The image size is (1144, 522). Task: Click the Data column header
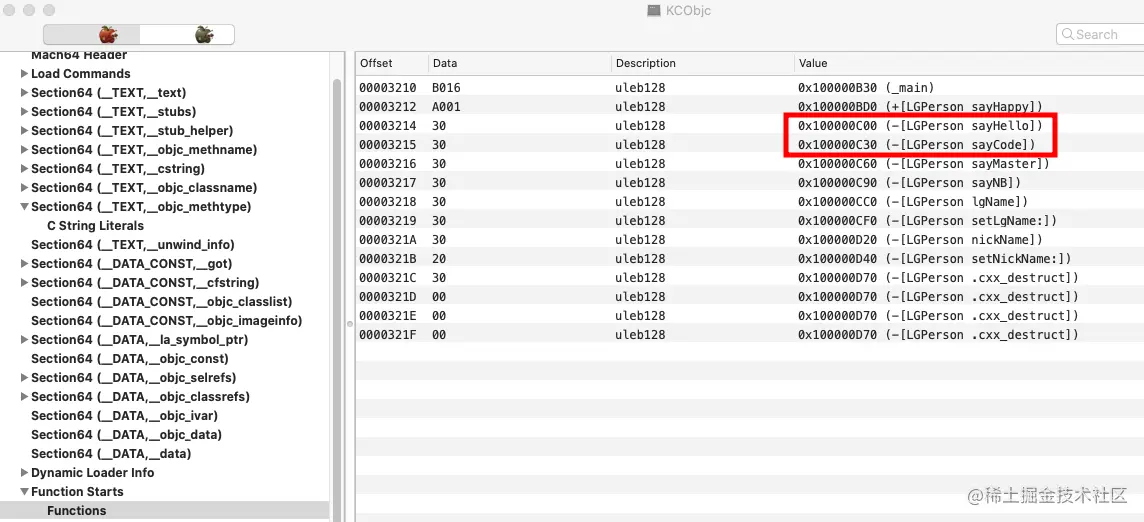point(518,63)
